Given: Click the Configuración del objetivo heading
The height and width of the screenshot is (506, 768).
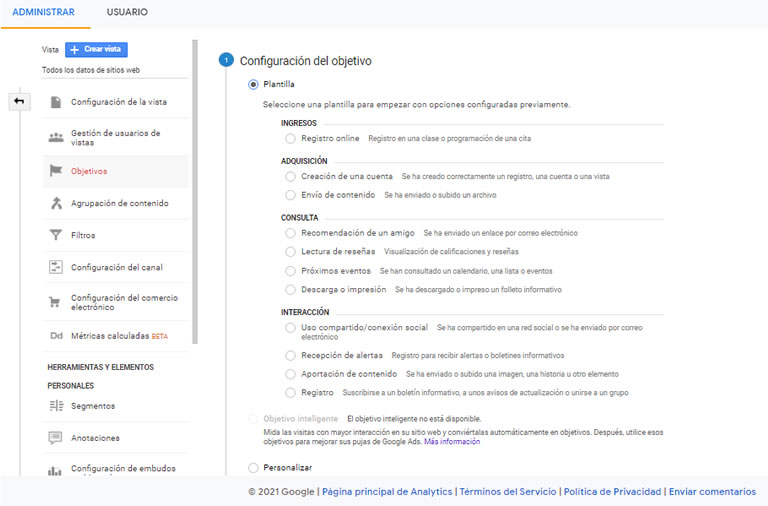Looking at the screenshot, I should coord(306,61).
